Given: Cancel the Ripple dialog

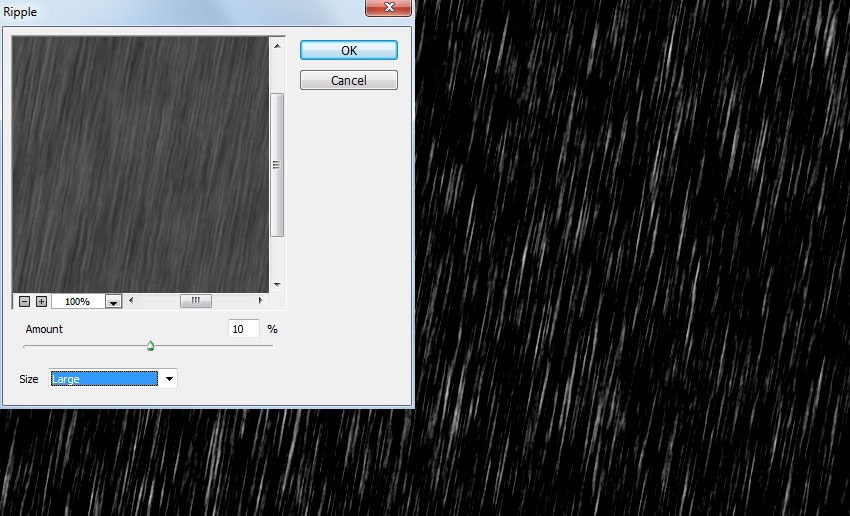Looking at the screenshot, I should pos(349,80).
